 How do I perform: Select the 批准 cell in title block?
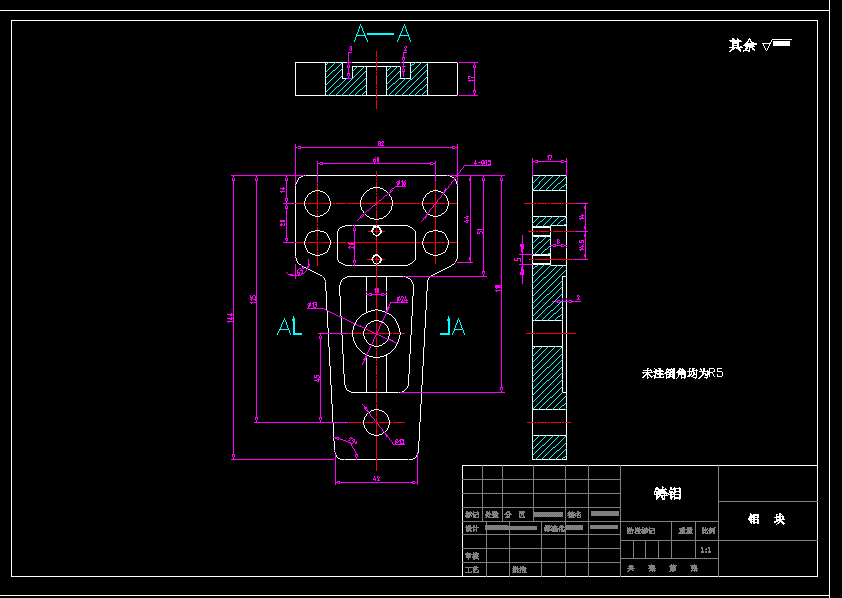[520, 569]
